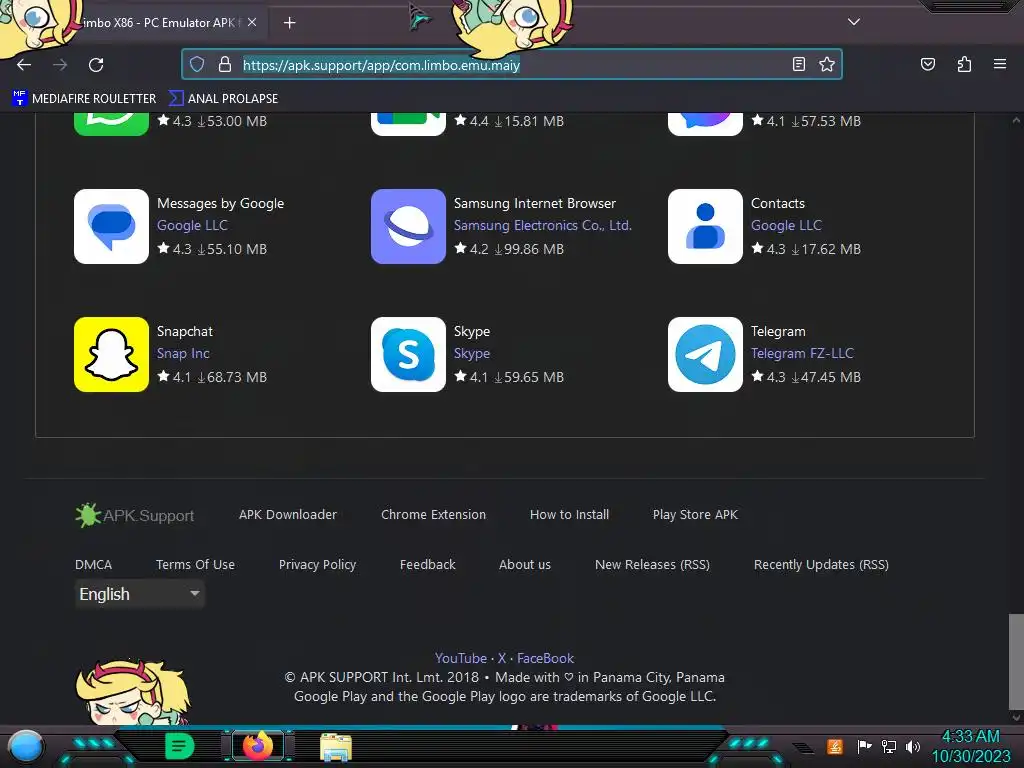The height and width of the screenshot is (768, 1024).
Task: Open Samsung Electronics Co., Ltd. developer link
Action: pyautogui.click(x=543, y=225)
